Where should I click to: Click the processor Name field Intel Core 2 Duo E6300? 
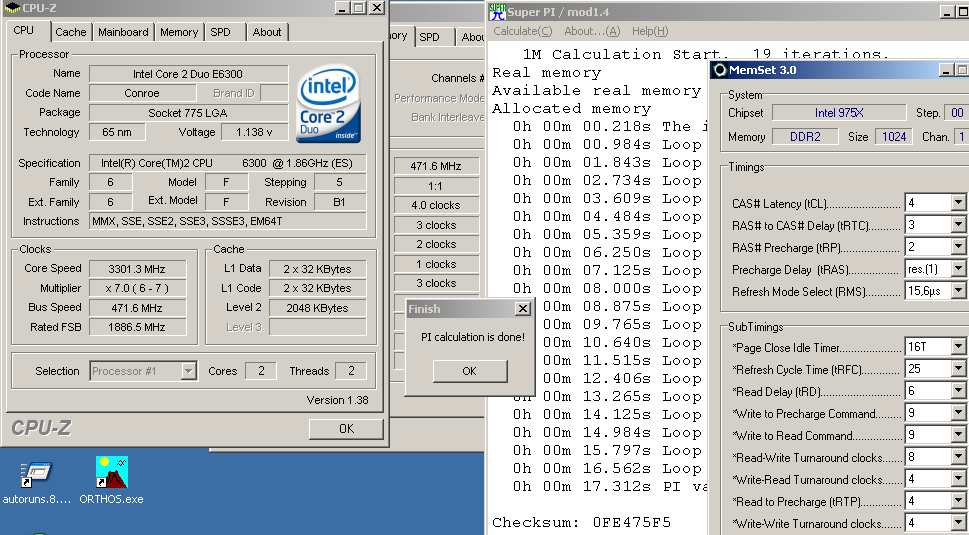tap(188, 74)
